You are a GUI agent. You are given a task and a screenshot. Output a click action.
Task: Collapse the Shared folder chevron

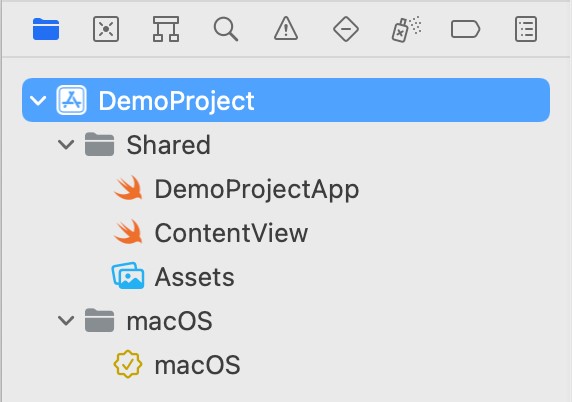(x=66, y=144)
